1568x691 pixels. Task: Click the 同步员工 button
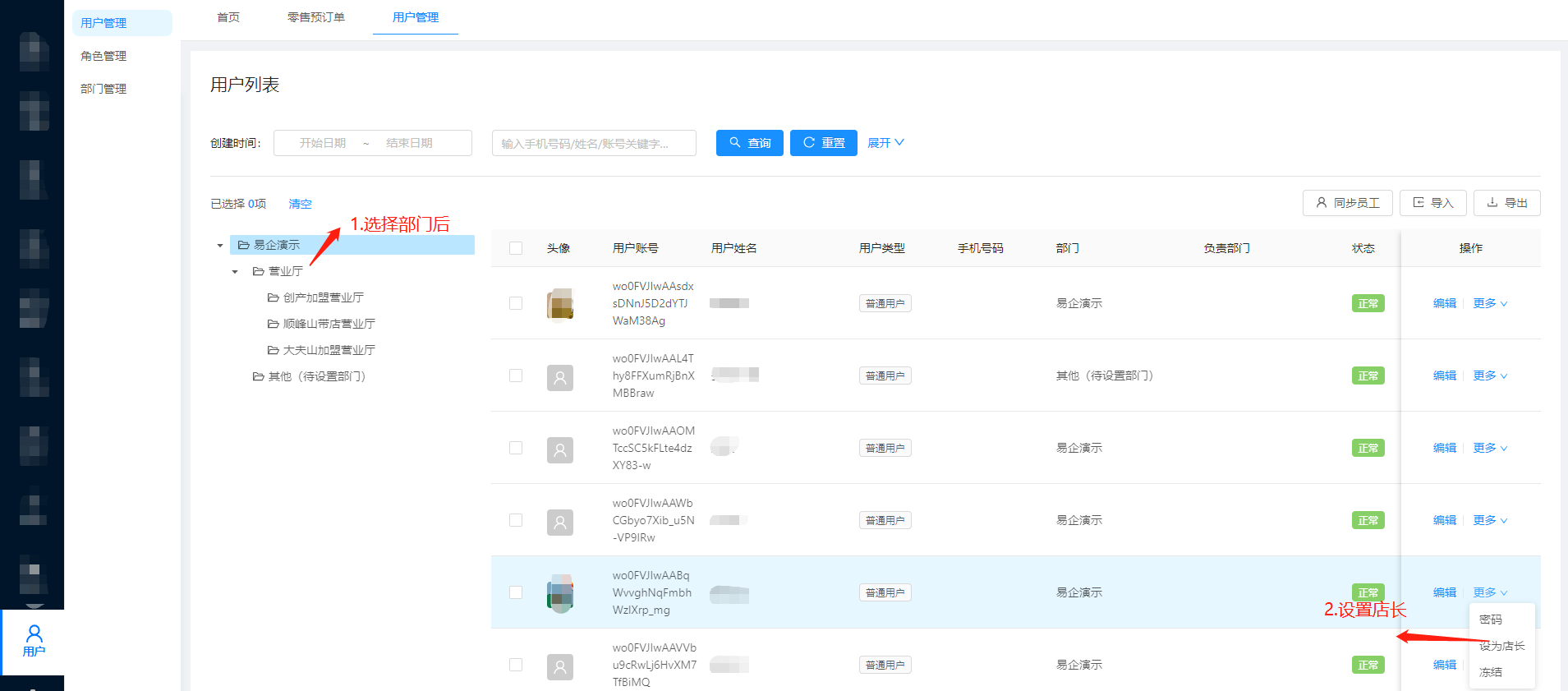click(1348, 203)
